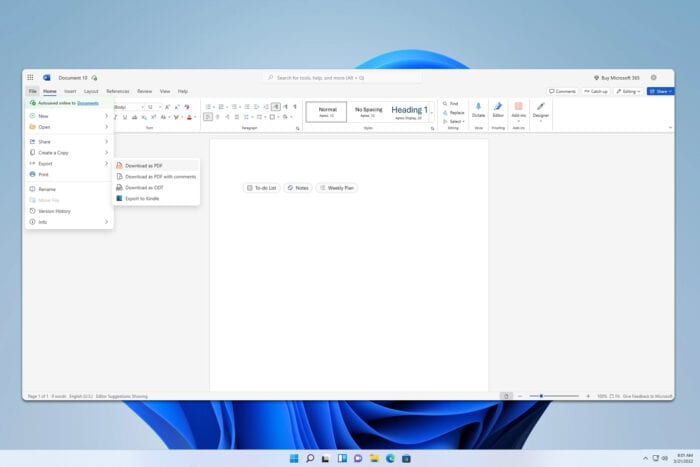Click the font color red A icon
This screenshot has height=467, width=700.
[189, 117]
